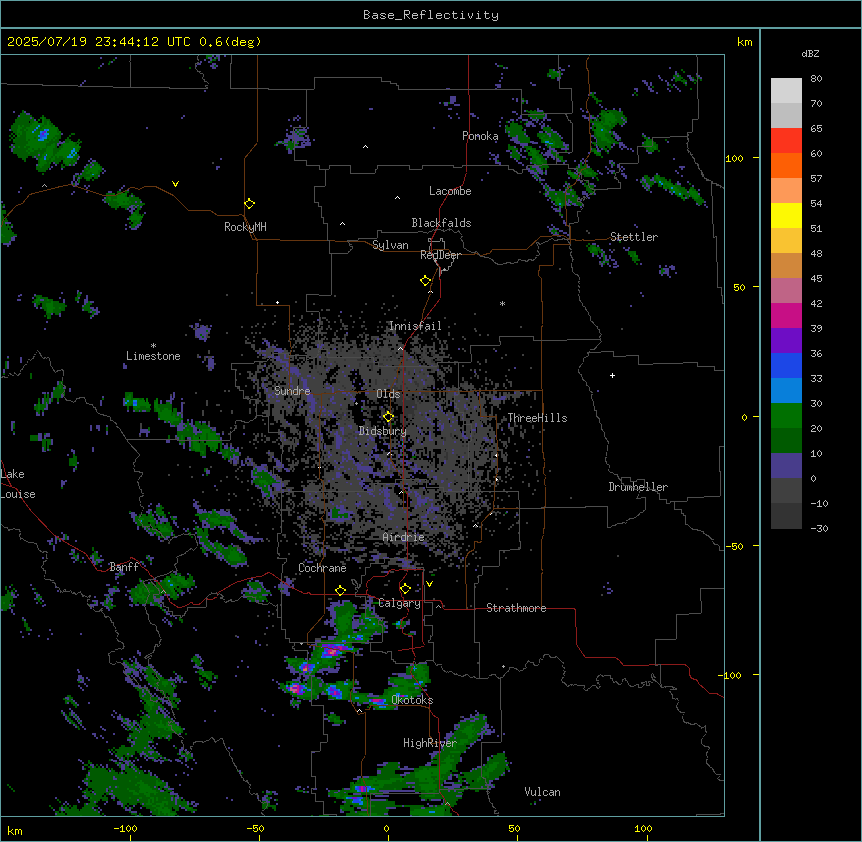The width and height of the screenshot is (862, 842).
Task: Click the yellow diamond marker below Cochrane
Action: (x=340, y=590)
